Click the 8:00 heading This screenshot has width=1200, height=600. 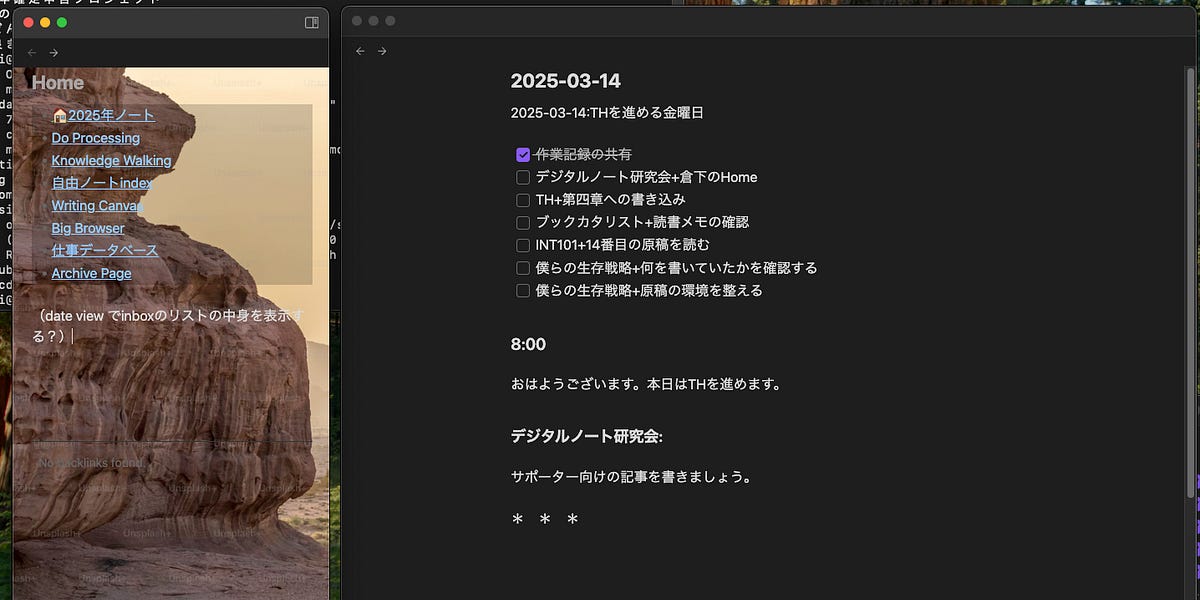(x=528, y=344)
